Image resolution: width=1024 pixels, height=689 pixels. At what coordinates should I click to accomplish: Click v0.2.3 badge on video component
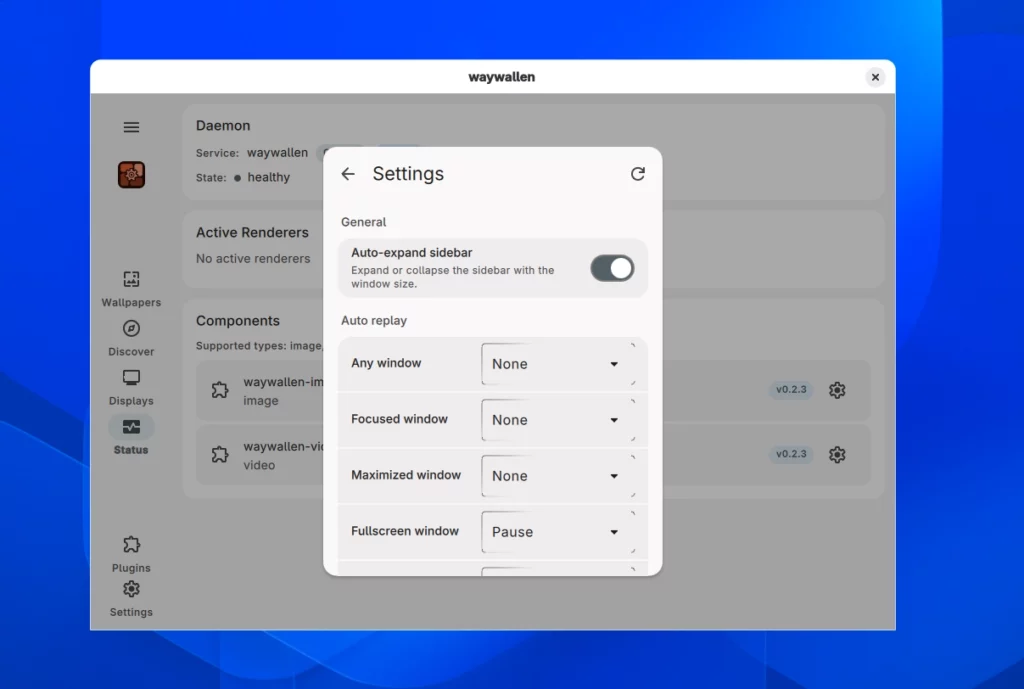point(791,454)
